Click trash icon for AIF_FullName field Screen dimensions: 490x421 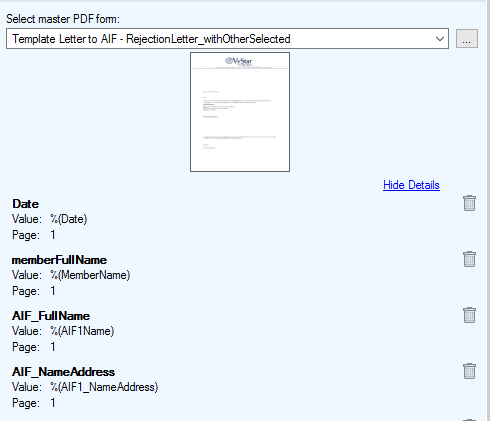(469, 315)
